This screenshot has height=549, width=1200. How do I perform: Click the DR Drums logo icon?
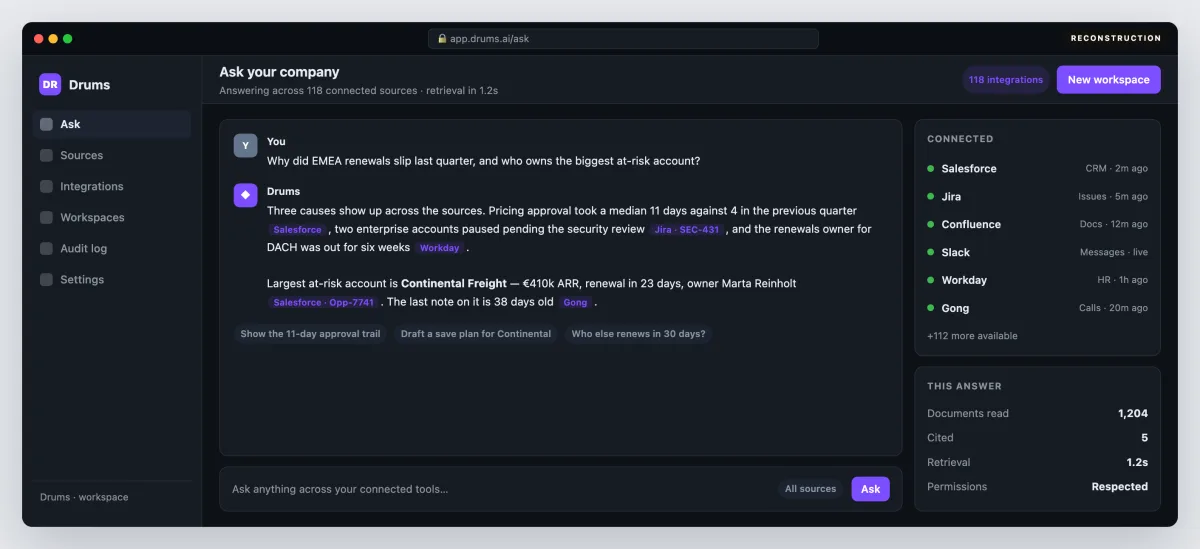(x=50, y=85)
